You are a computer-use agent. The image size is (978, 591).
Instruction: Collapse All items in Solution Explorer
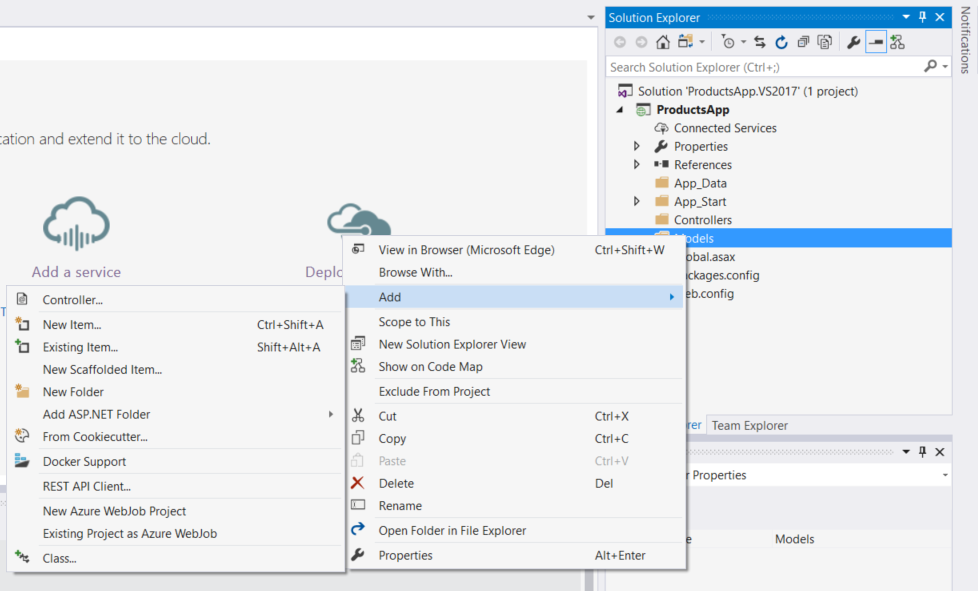(801, 42)
